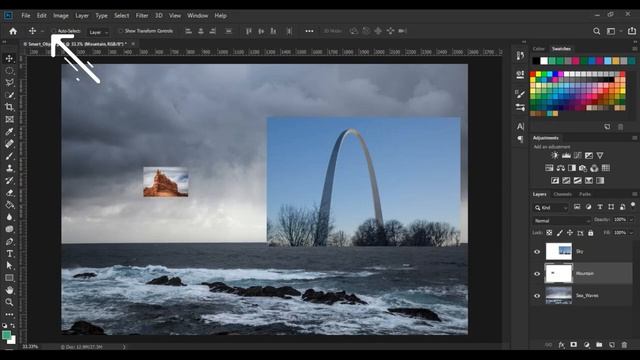Viewport: 640px width, 360px height.
Task: Add a Brightness/Contrast adjustment
Action: [x=555, y=156]
